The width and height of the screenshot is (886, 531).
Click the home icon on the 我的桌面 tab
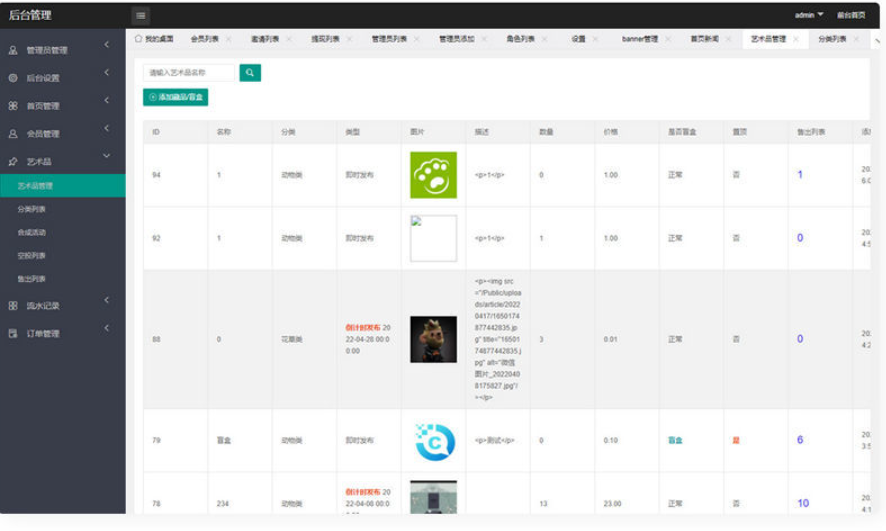coord(138,38)
